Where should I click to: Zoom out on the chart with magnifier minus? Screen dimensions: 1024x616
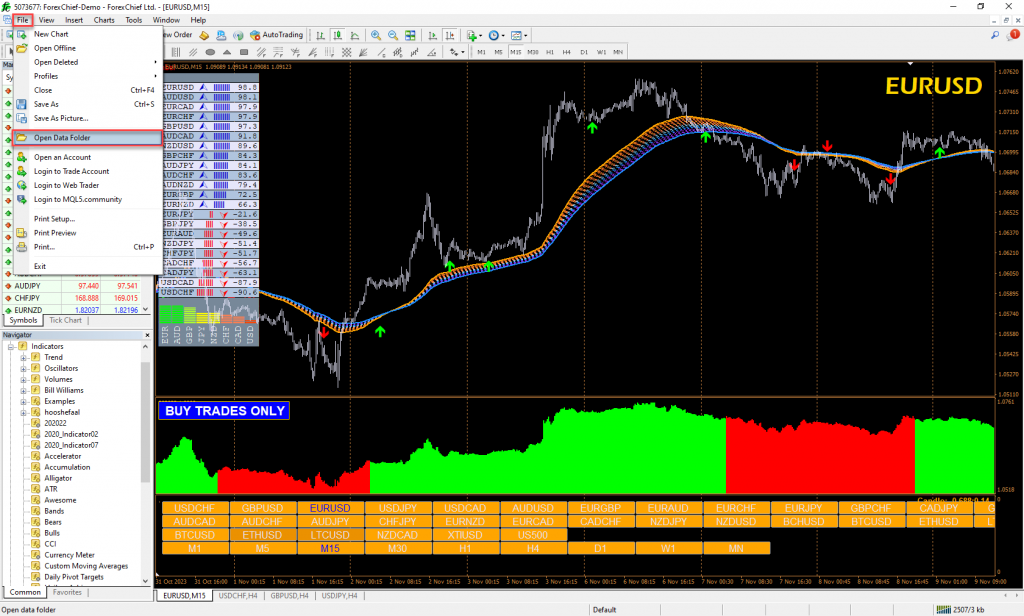393,35
